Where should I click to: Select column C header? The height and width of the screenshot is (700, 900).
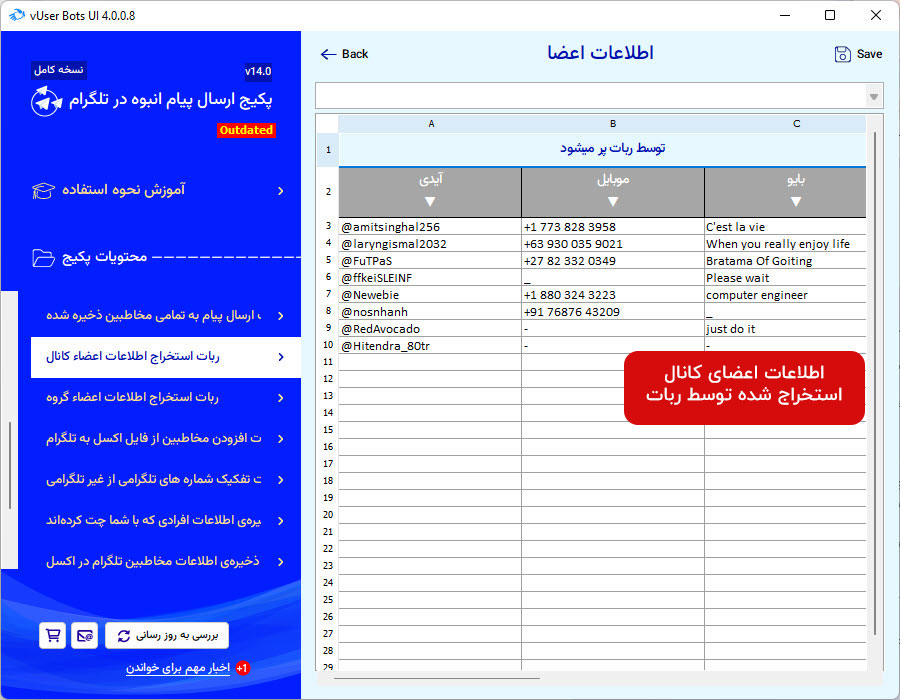[796, 124]
